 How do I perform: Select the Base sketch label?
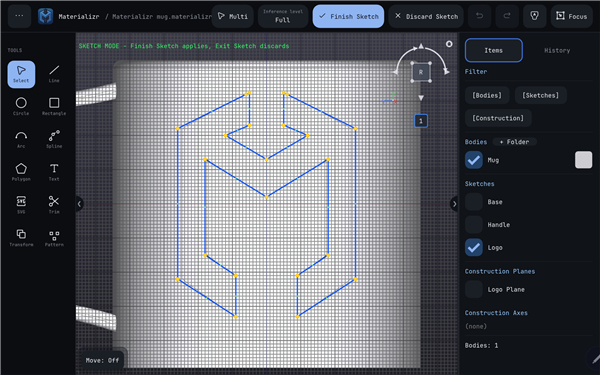click(x=495, y=202)
